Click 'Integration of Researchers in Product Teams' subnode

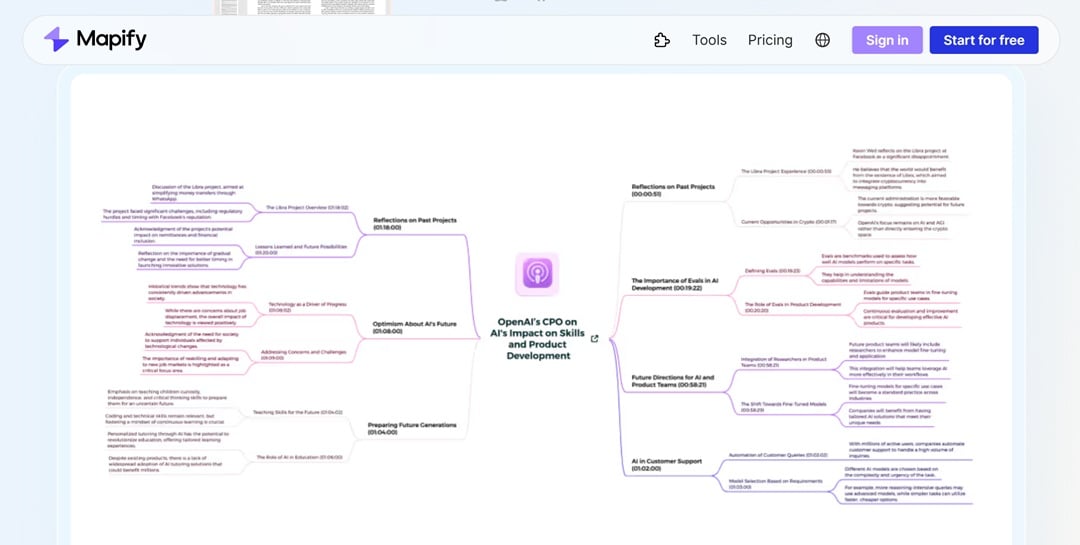pos(784,362)
